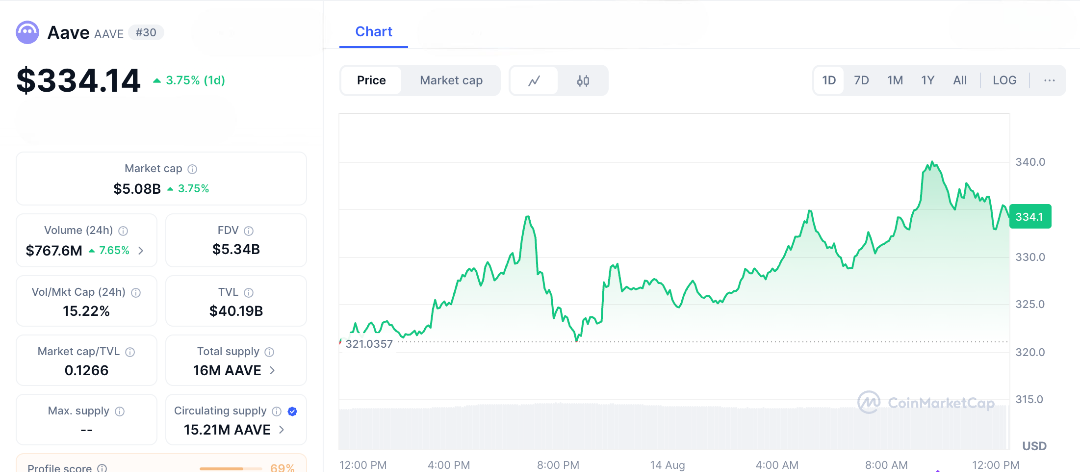
Task: Click the FDV info icon
Action: click(x=249, y=231)
